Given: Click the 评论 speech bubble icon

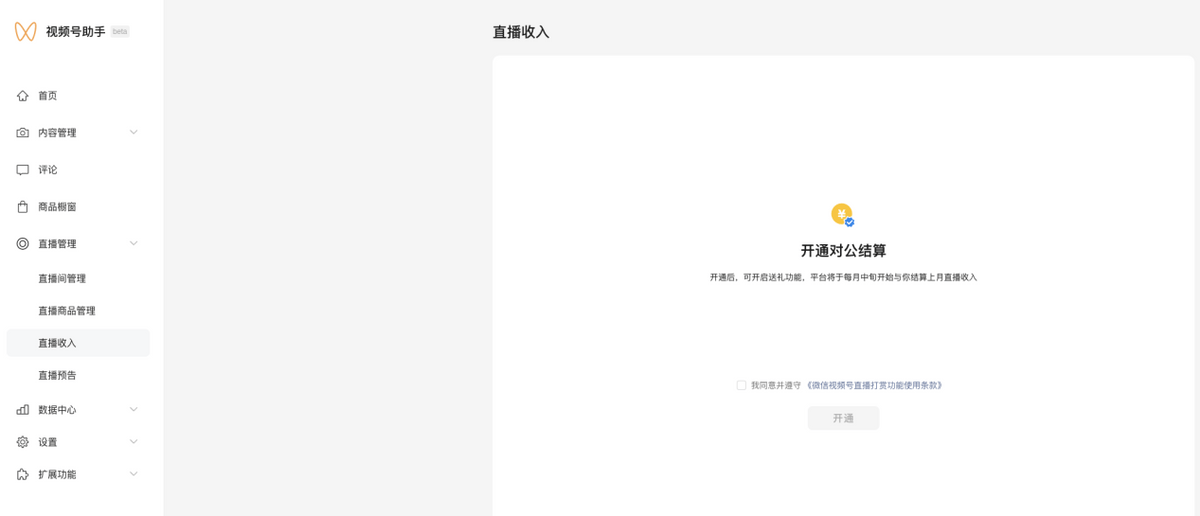Looking at the screenshot, I should click(23, 170).
